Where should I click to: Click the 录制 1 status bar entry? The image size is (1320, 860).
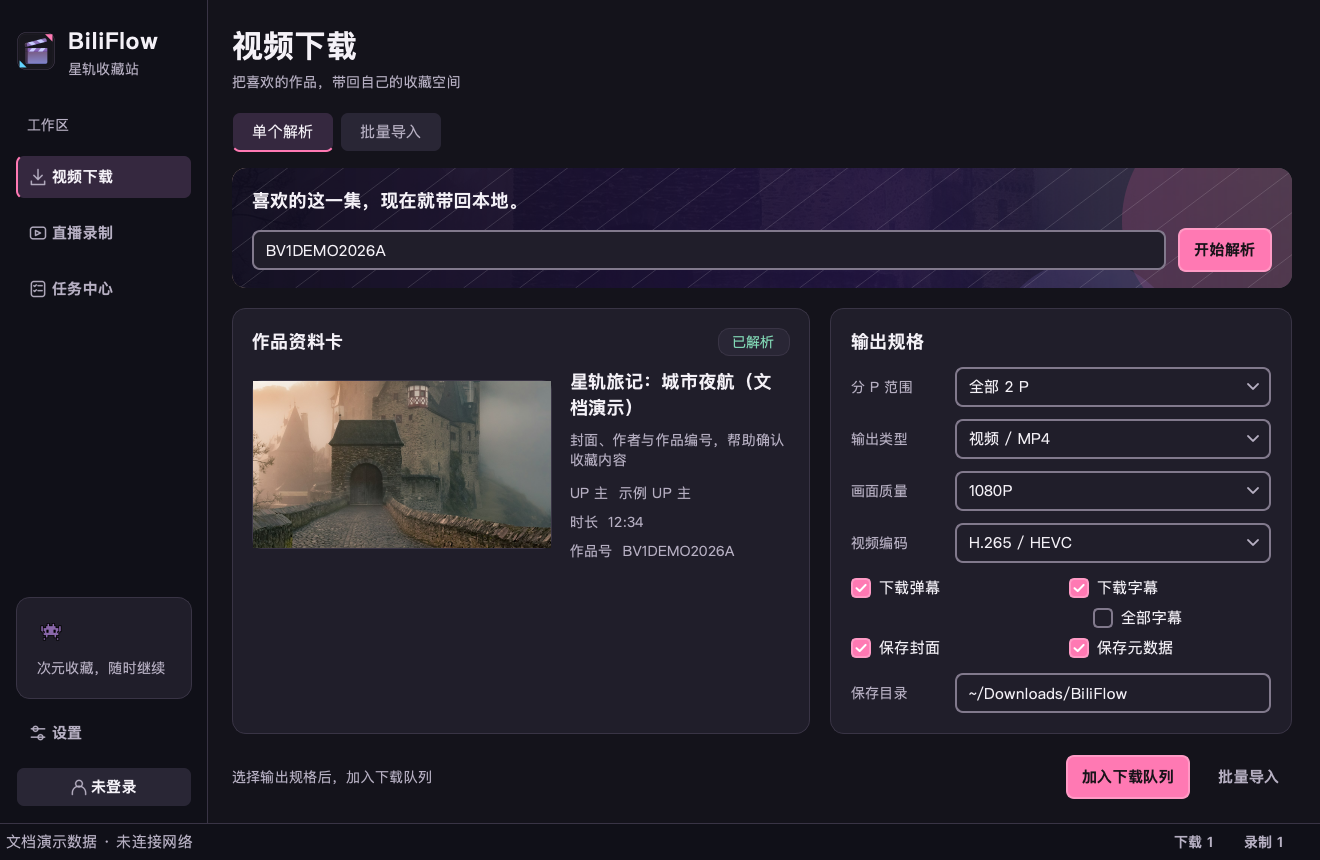(1264, 842)
